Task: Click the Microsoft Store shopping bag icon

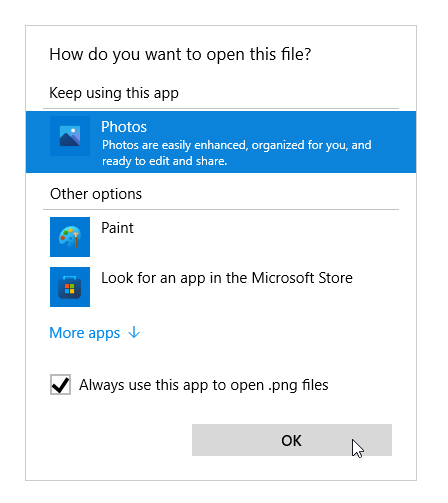Action: (x=70, y=287)
